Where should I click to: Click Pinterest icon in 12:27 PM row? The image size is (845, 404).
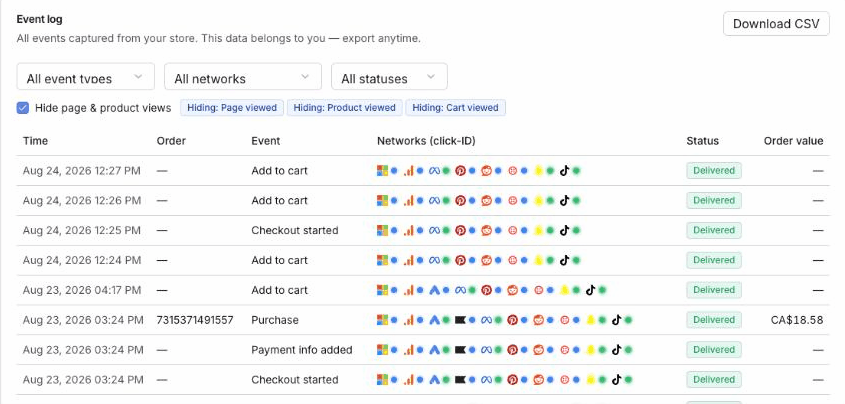(460, 171)
